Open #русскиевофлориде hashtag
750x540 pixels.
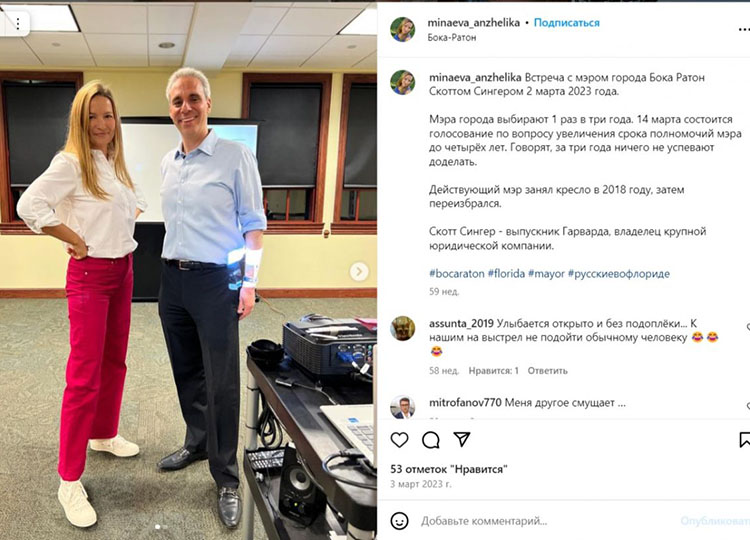click(x=618, y=274)
